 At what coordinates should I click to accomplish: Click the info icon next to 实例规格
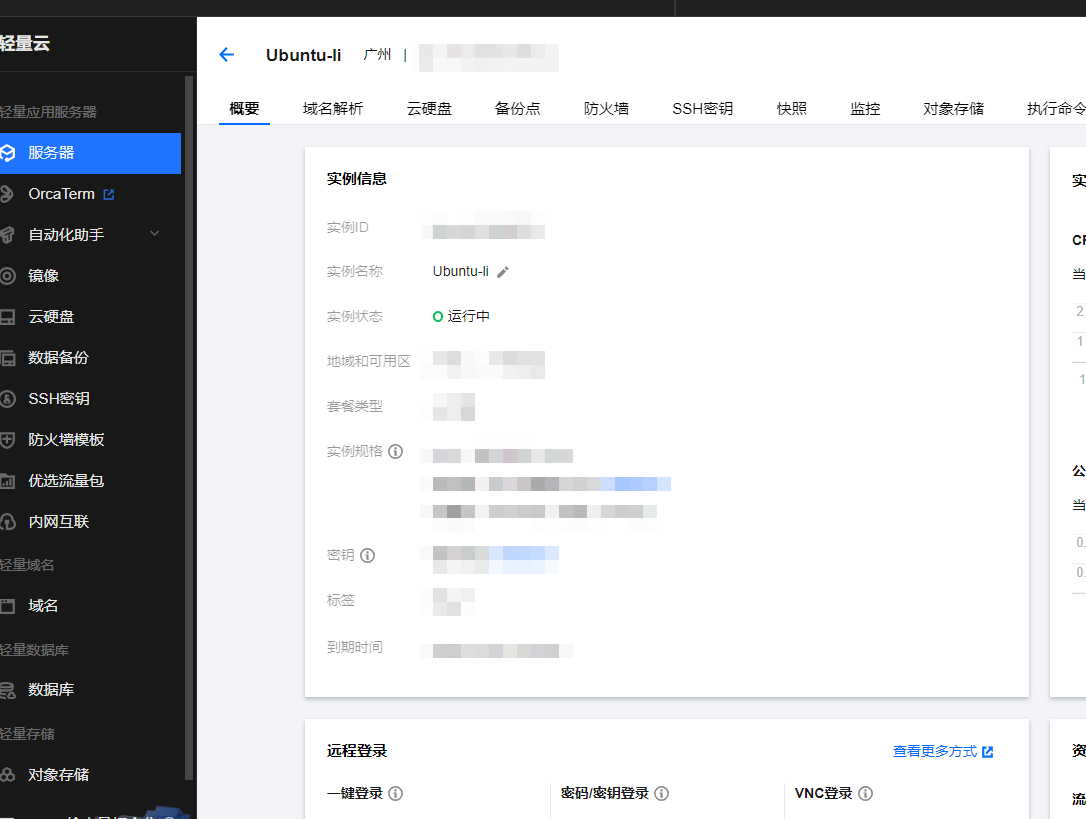coord(395,451)
